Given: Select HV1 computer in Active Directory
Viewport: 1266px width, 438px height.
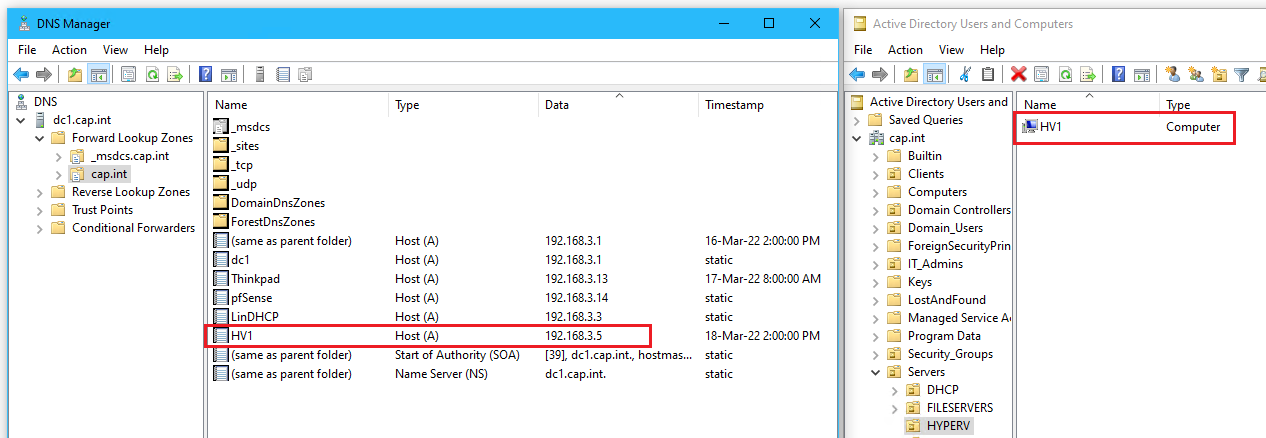Looking at the screenshot, I should [x=1125, y=127].
